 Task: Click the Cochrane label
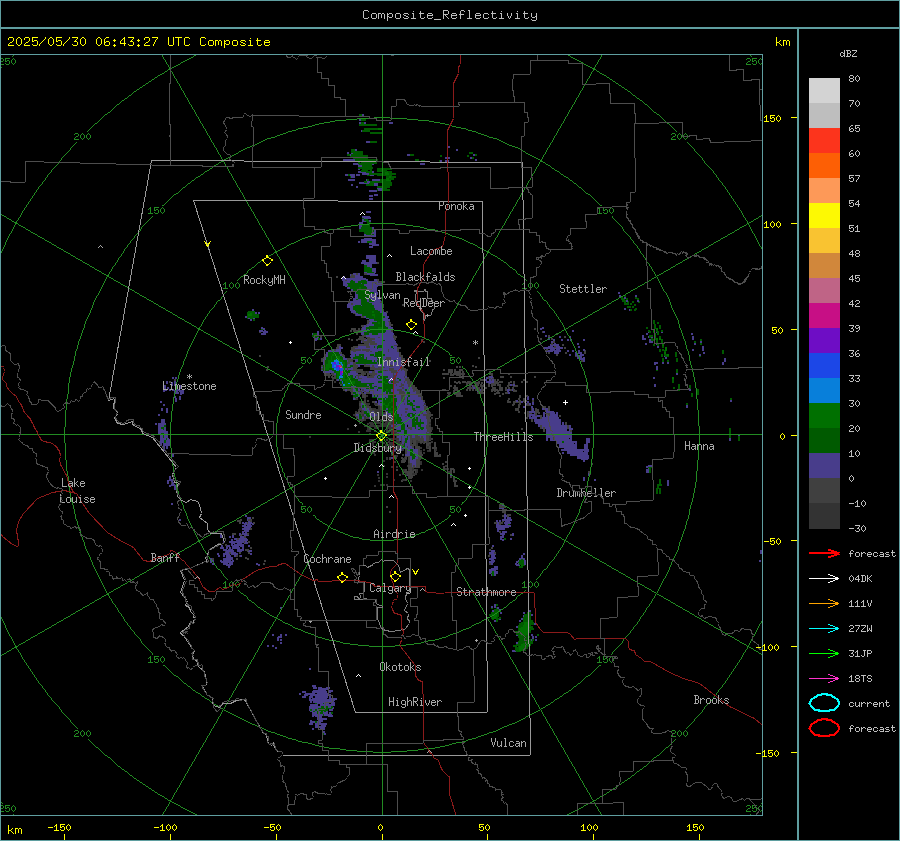pyautogui.click(x=327, y=559)
